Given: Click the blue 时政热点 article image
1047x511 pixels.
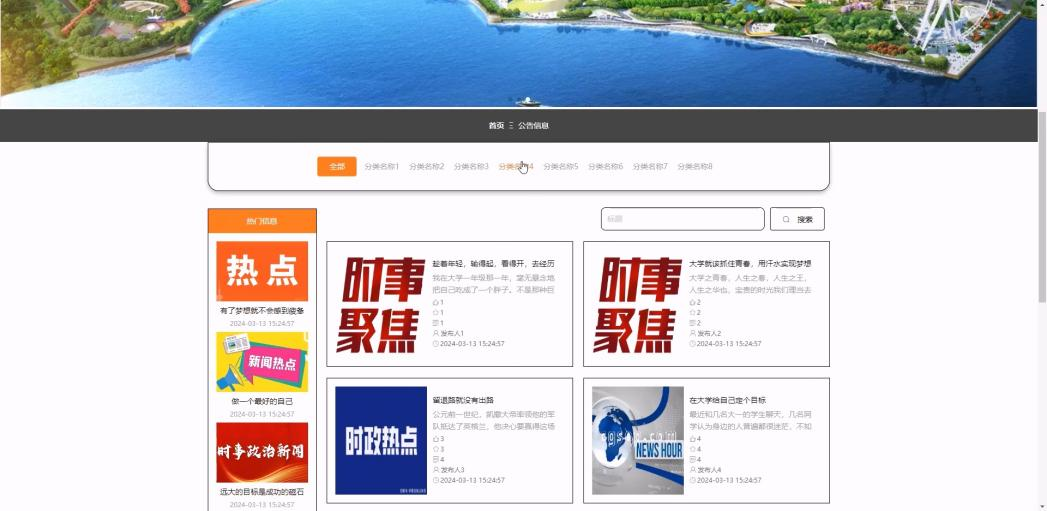Looking at the screenshot, I should coord(381,441).
